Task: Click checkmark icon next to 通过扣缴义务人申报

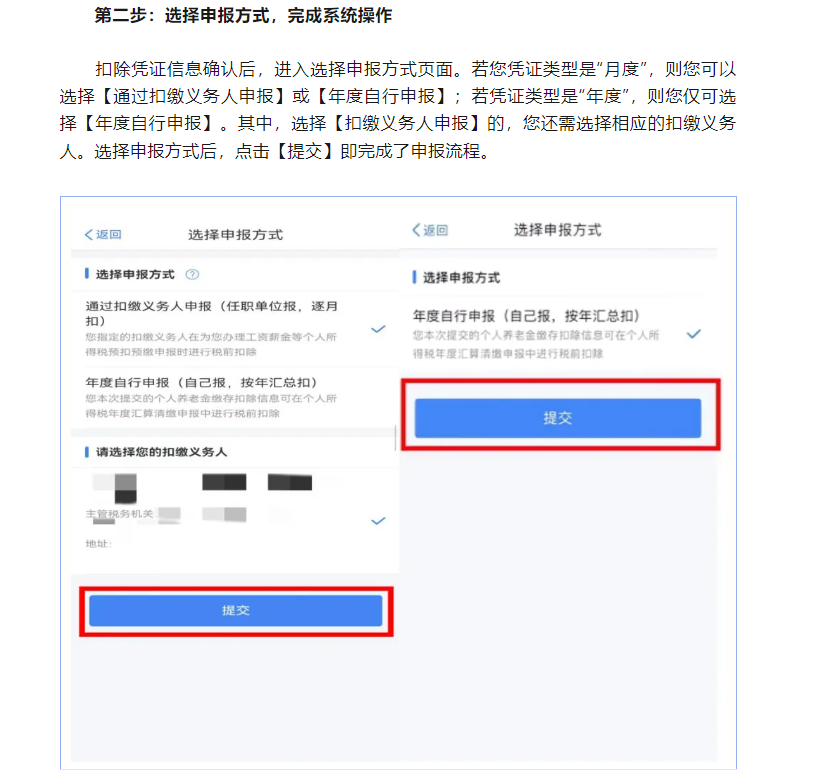Action: (x=378, y=329)
